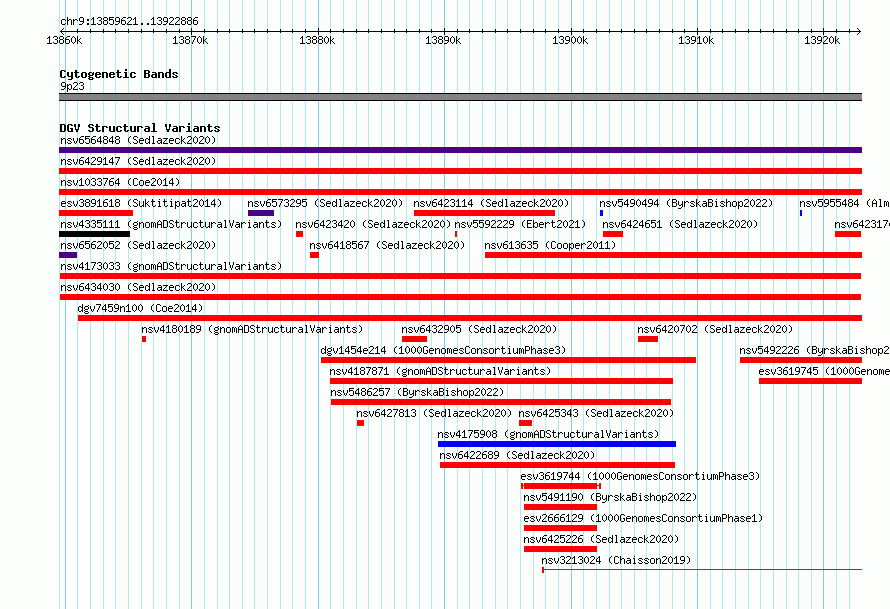This screenshot has height=609, width=890.
Task: Open the dgv7459n100 (Coe2014) variant bar
Action: pyautogui.click(x=470, y=318)
